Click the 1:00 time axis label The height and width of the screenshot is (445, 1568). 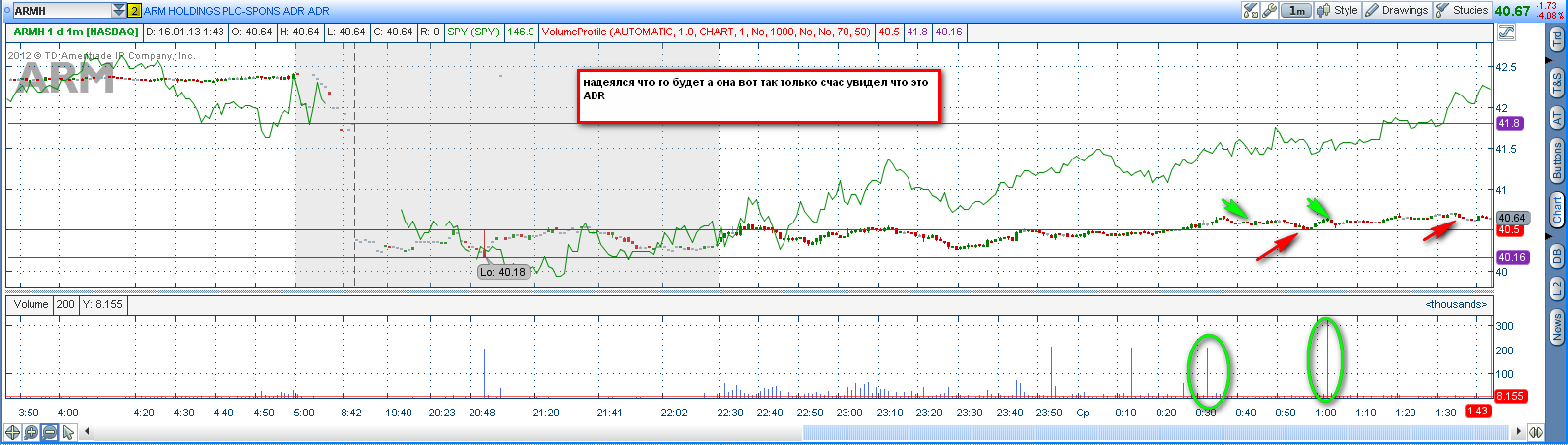(x=1325, y=413)
